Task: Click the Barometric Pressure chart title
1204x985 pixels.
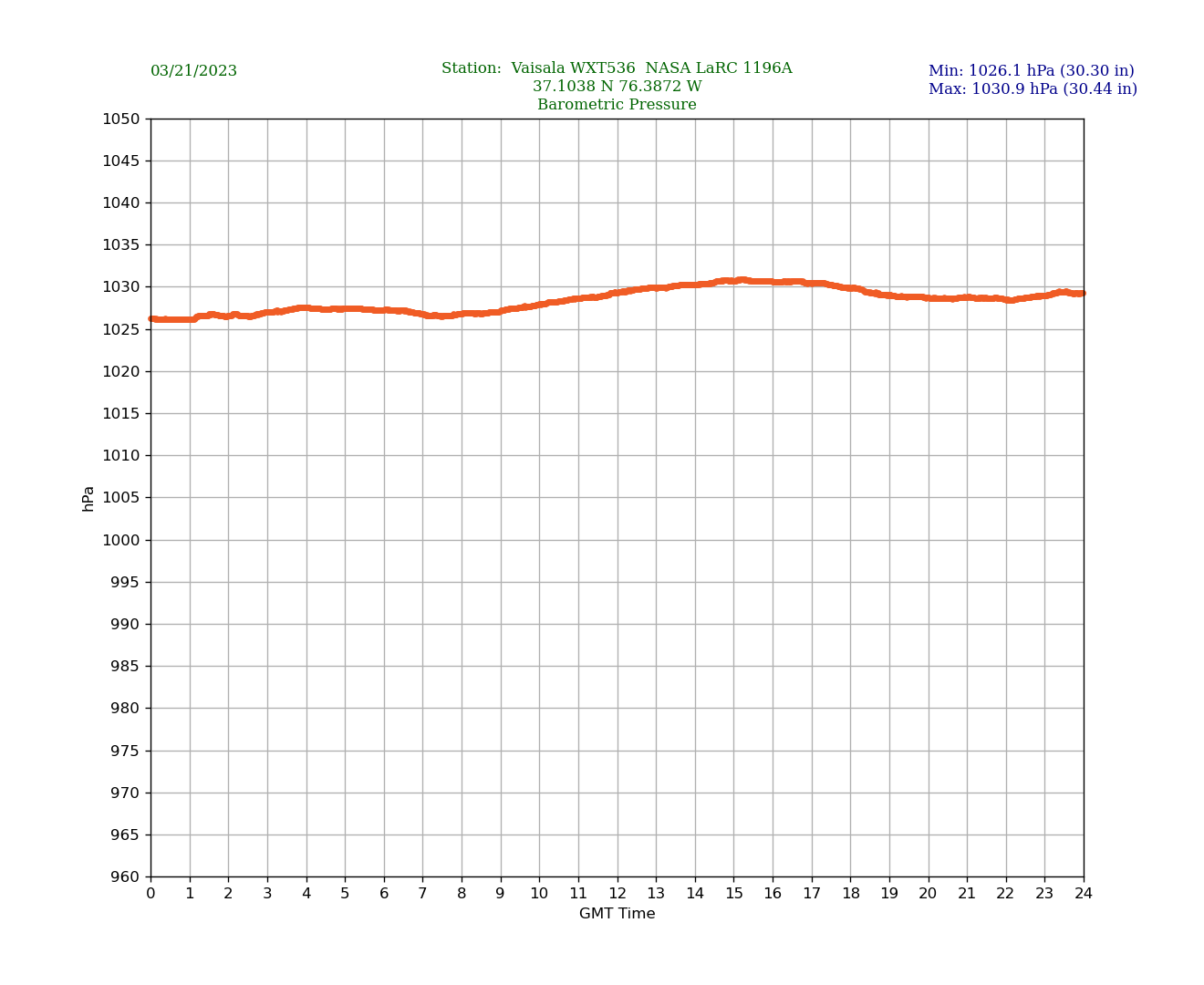Action: [617, 105]
